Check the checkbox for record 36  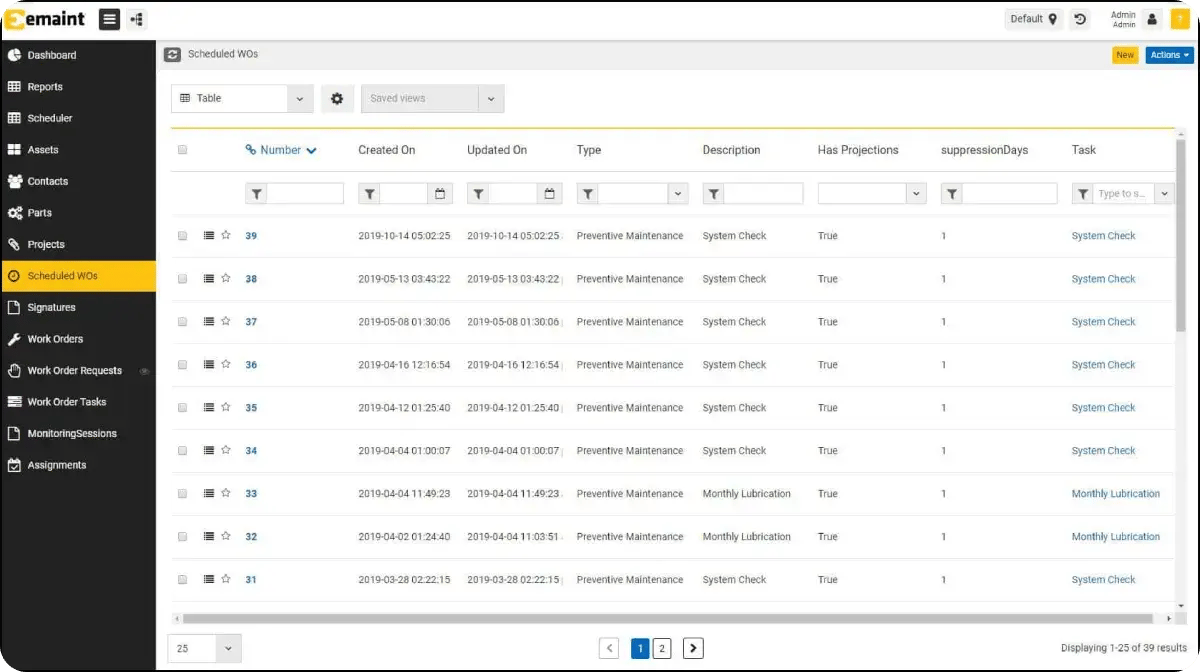[182, 365]
